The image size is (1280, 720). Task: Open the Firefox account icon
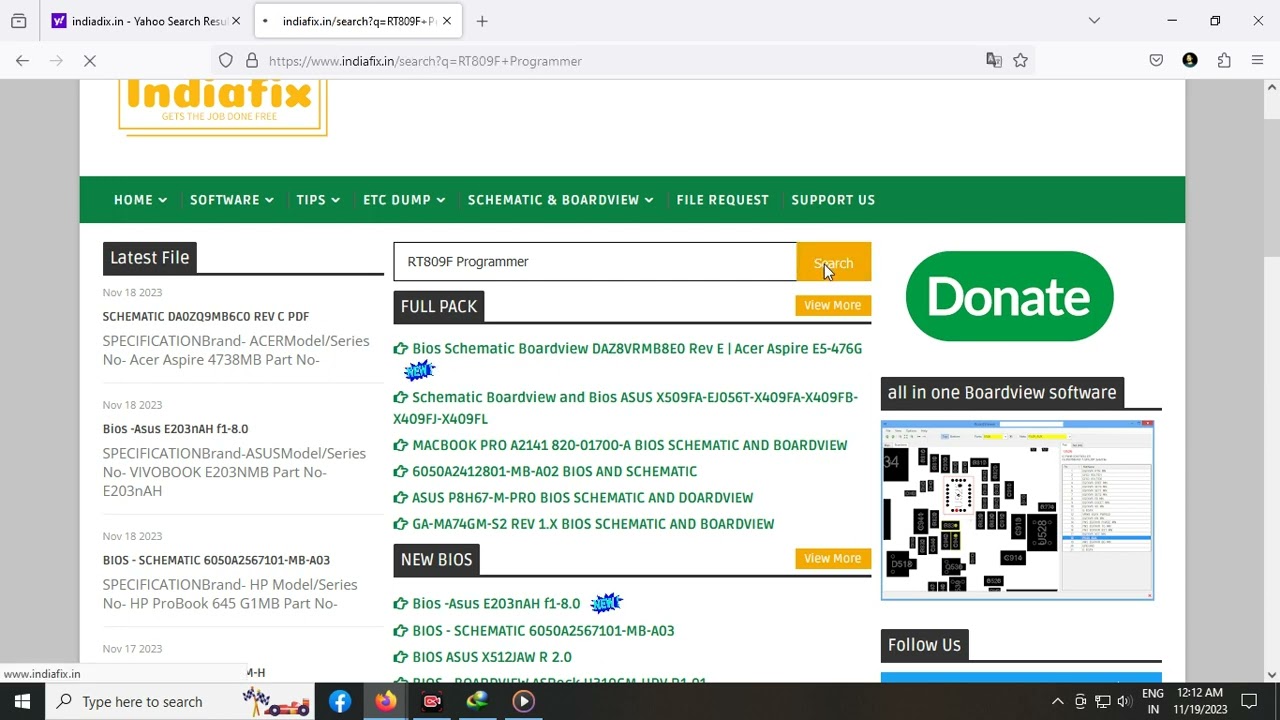coord(1190,61)
